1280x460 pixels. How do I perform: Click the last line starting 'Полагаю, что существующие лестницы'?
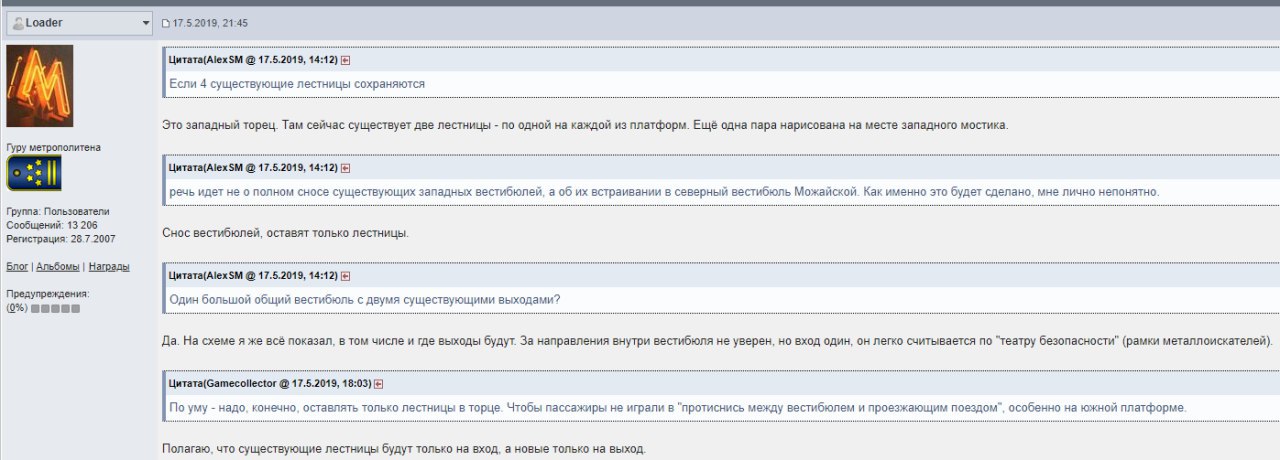pos(404,449)
